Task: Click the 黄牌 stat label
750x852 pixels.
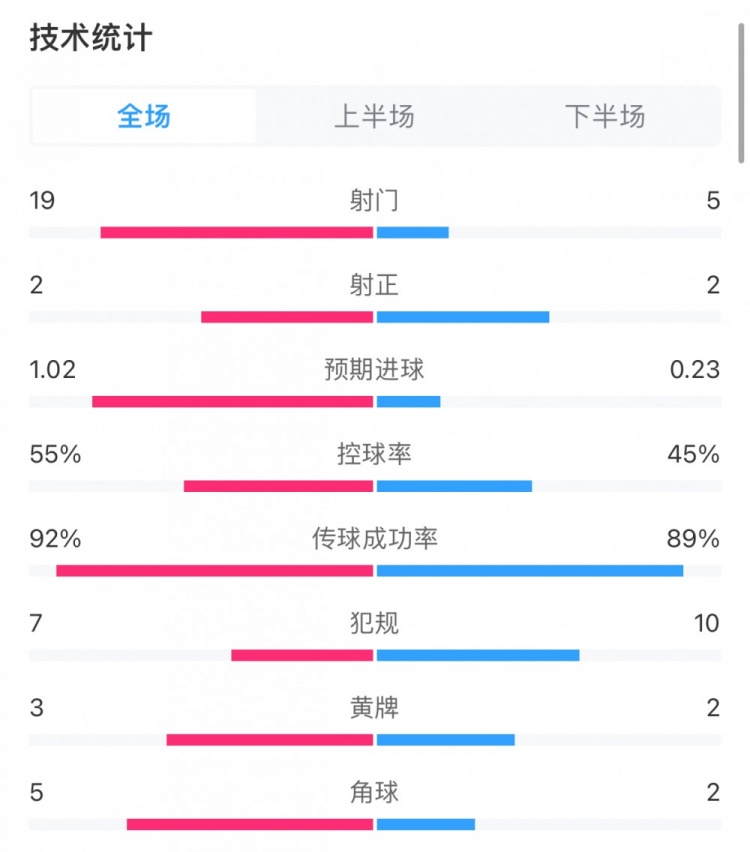Action: point(374,707)
